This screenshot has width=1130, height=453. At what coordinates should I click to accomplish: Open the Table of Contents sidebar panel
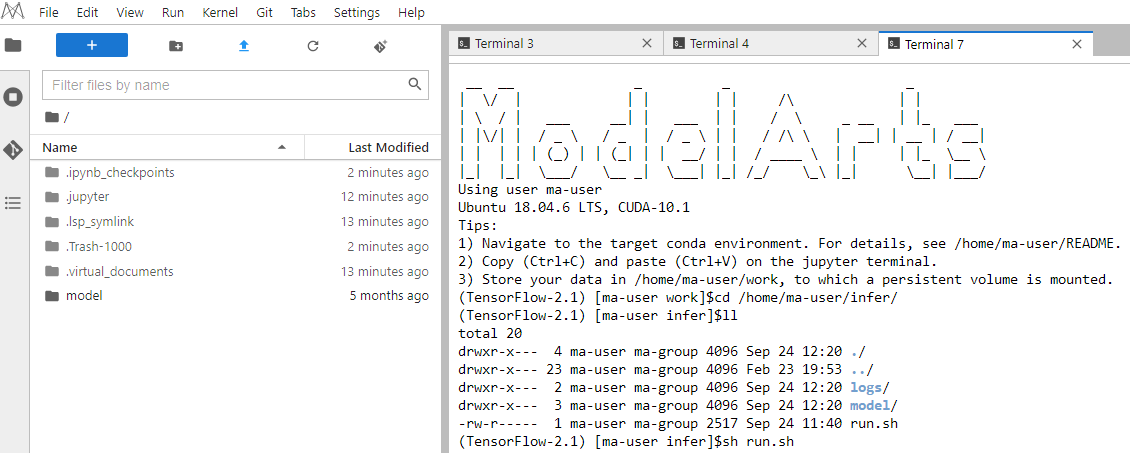pos(13,203)
